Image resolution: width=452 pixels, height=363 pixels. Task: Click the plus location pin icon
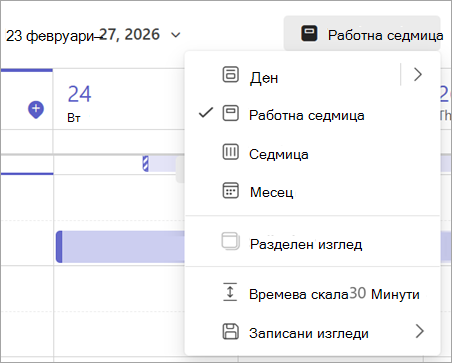tap(36, 109)
